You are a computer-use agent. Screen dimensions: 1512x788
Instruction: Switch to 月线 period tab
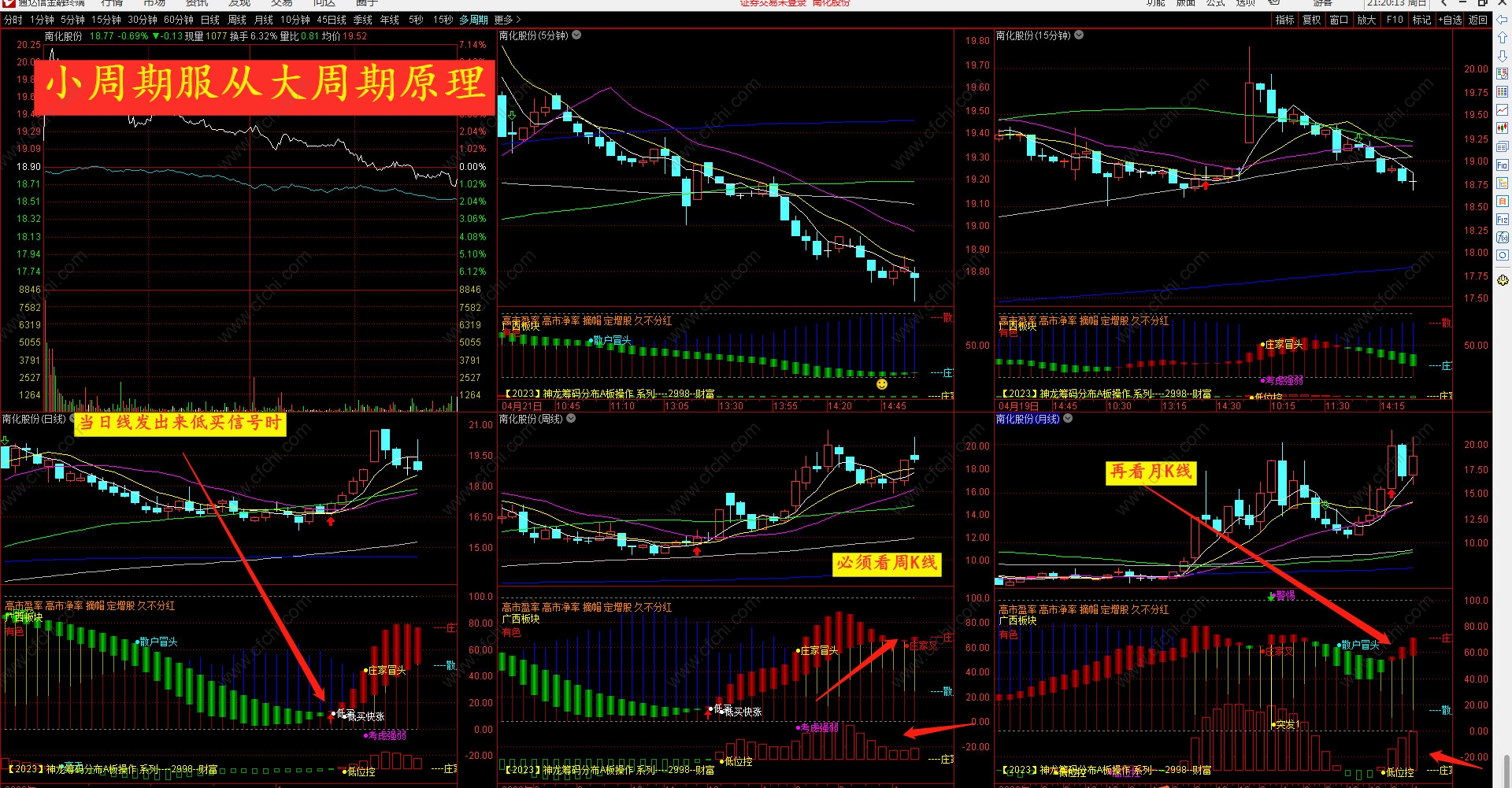[x=264, y=20]
